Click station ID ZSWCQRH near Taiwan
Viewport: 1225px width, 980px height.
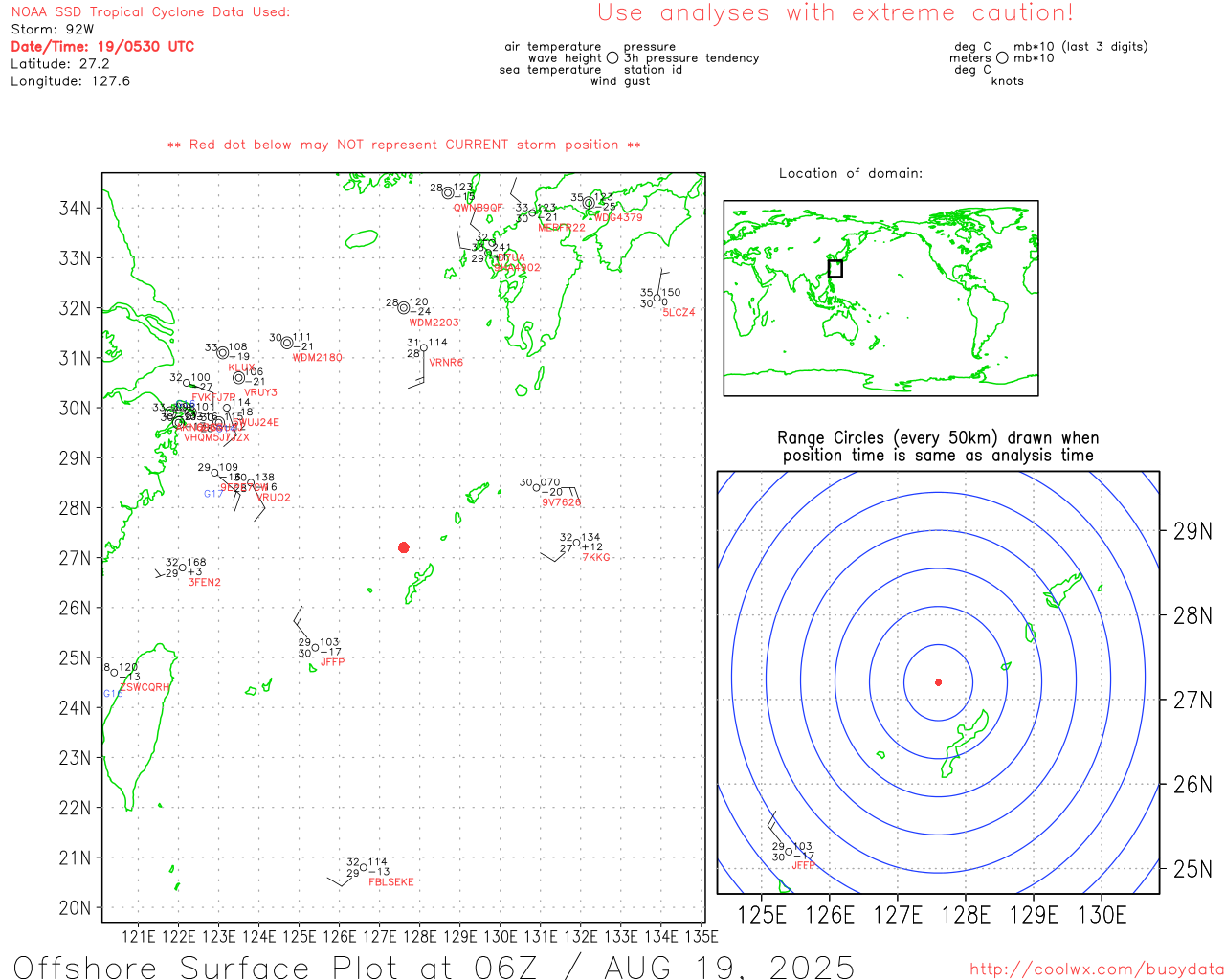145,687
